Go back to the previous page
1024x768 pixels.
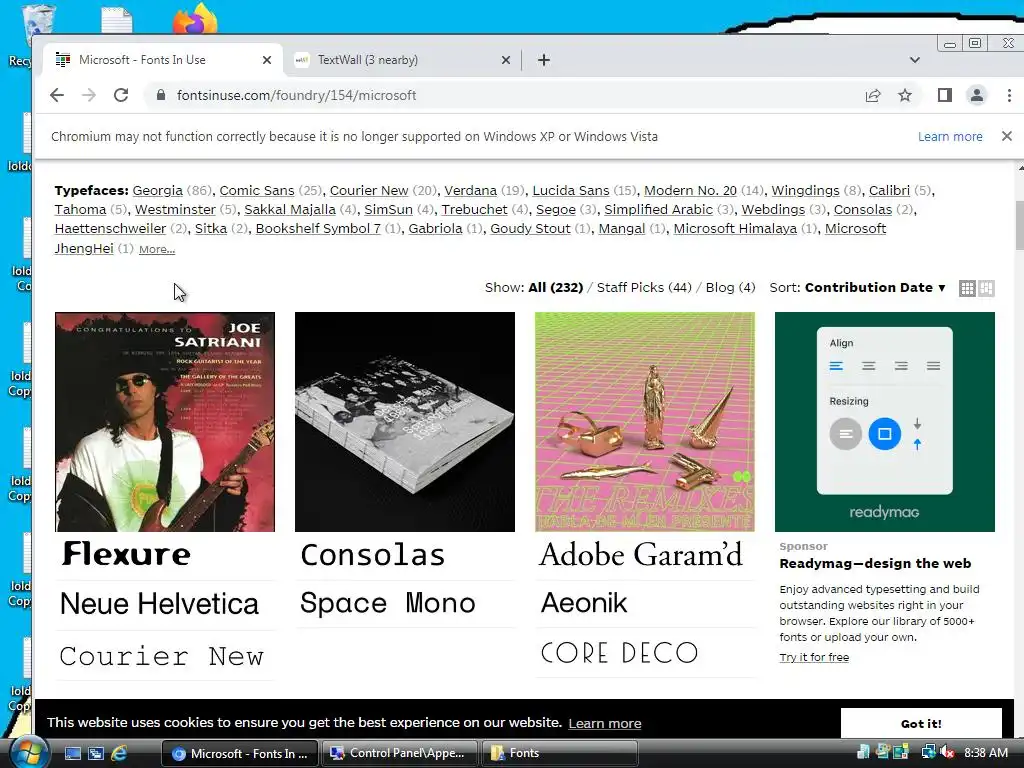(57, 95)
